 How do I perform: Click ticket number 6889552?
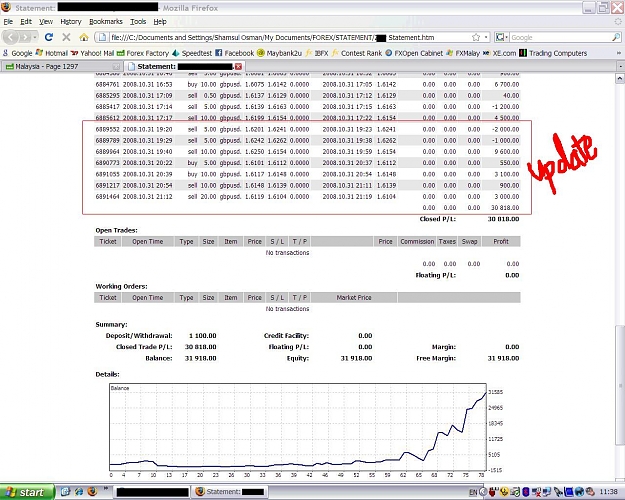(107, 129)
